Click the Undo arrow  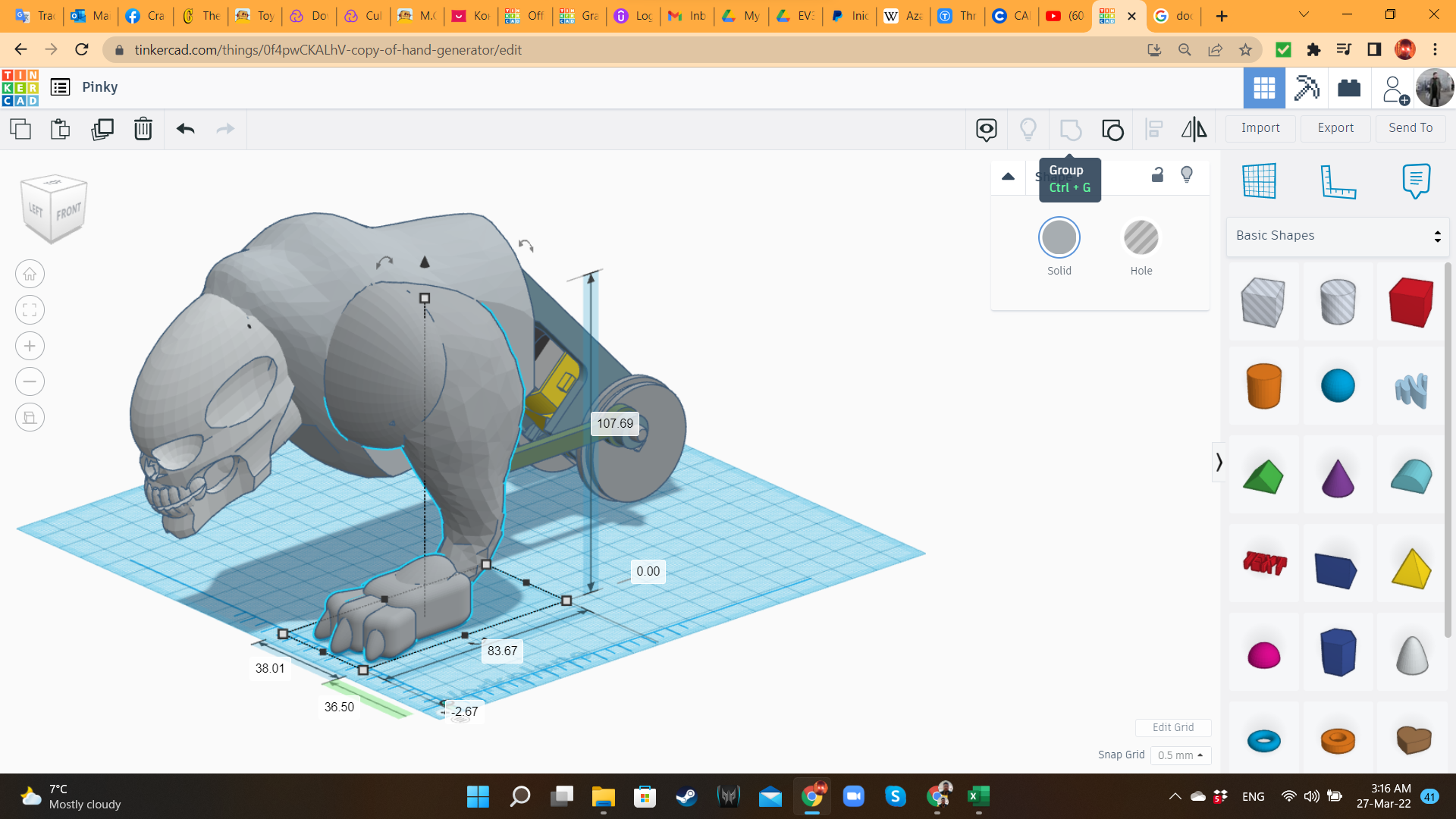(186, 129)
